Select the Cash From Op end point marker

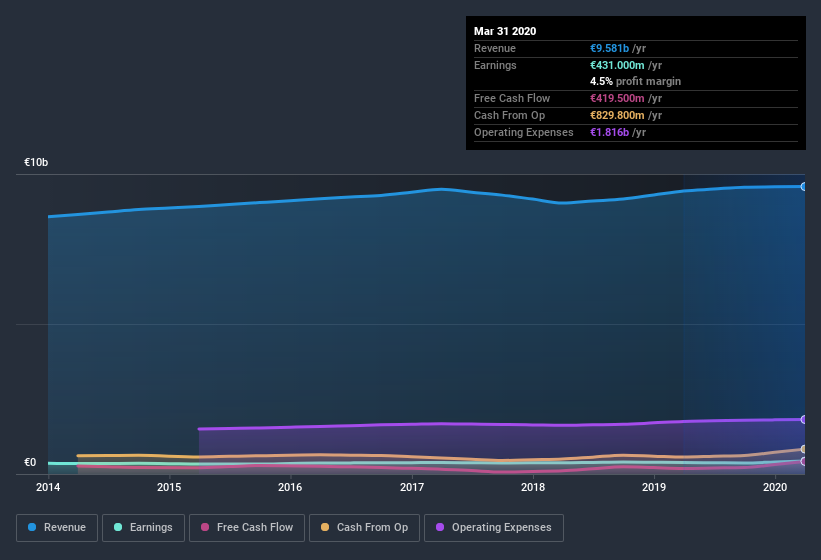click(x=803, y=449)
